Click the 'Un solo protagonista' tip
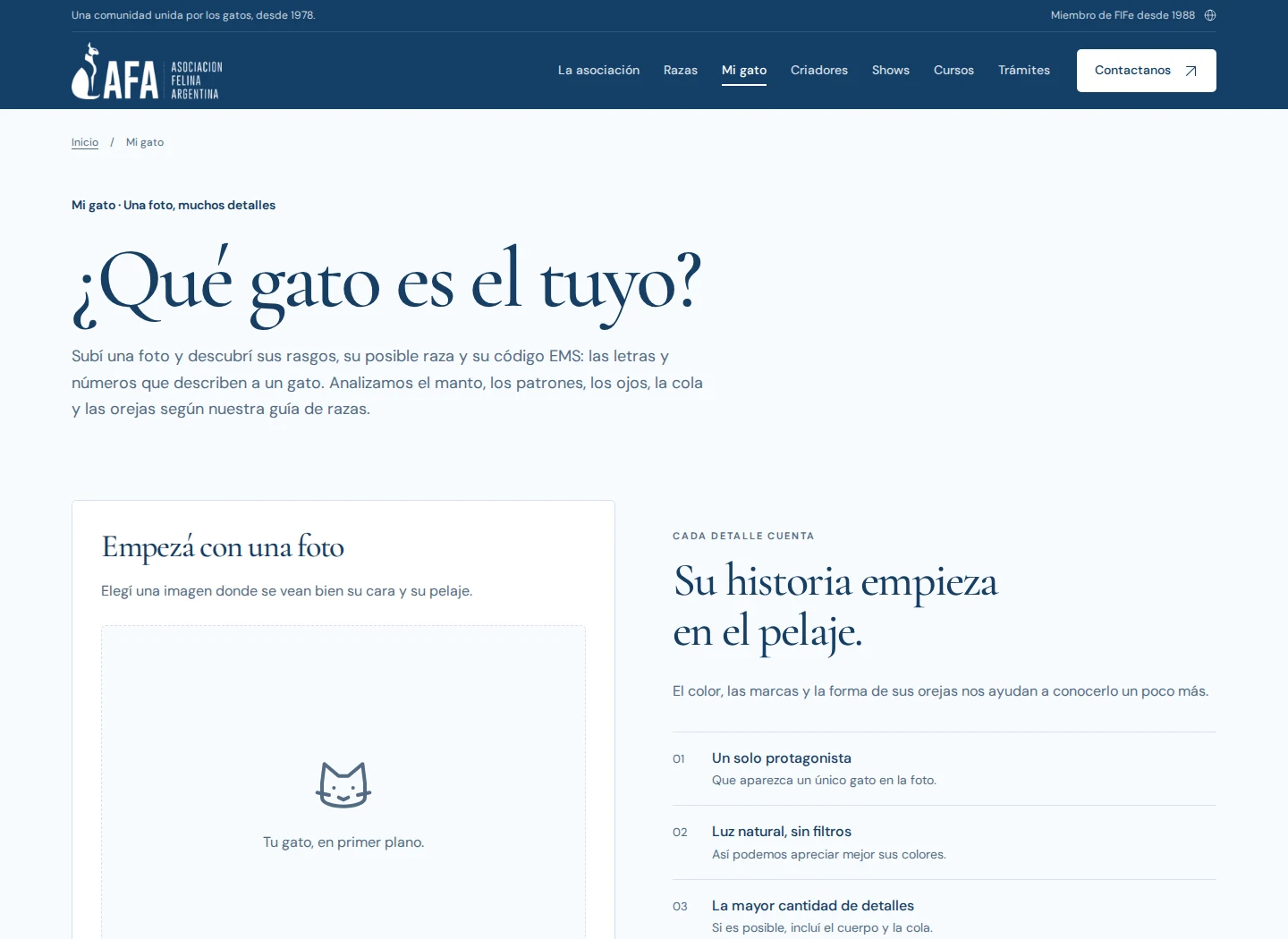Viewport: 1288px width, 939px height. tap(782, 758)
